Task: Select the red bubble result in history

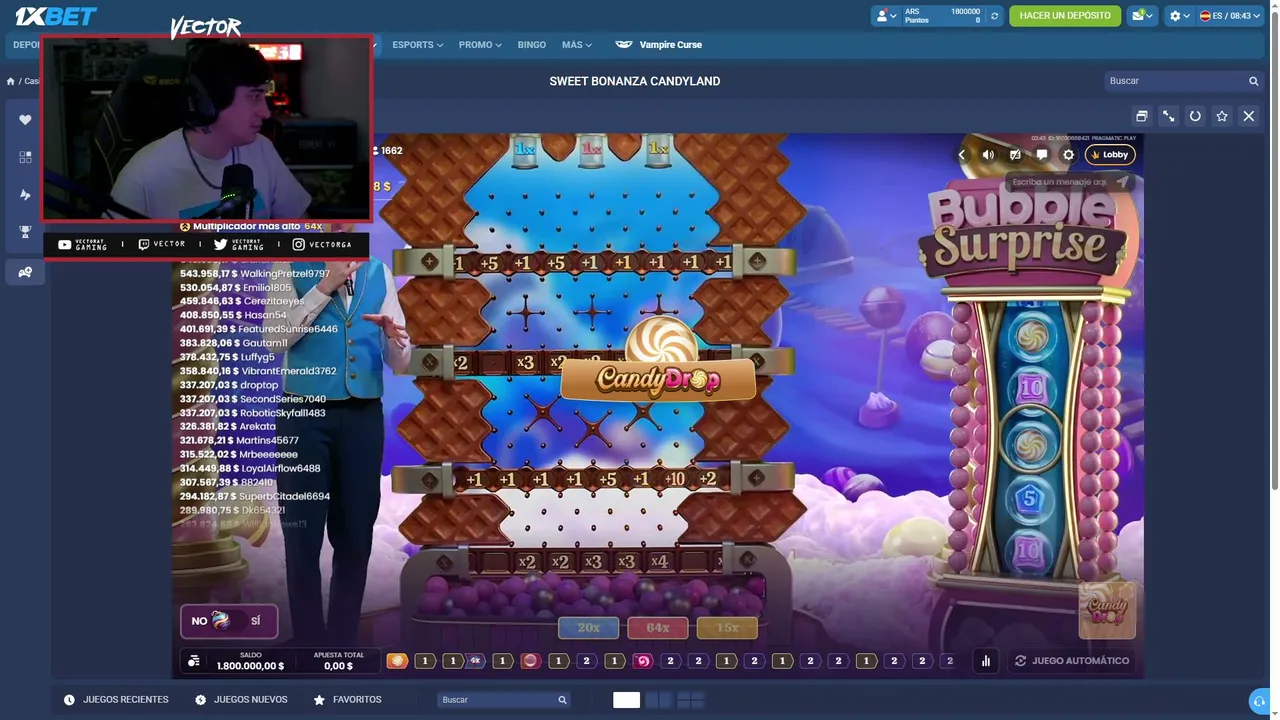Action: [530, 661]
